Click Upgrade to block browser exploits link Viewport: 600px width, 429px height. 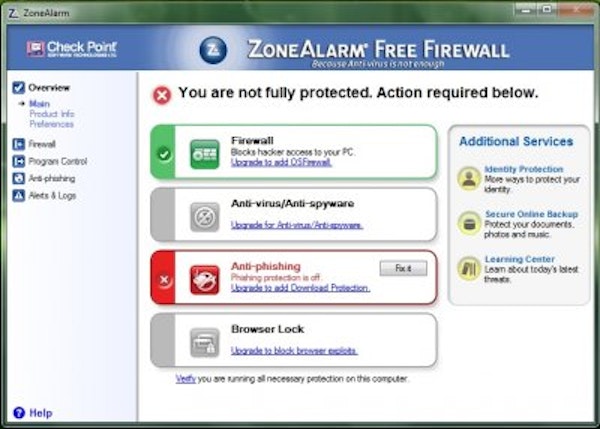294,351
